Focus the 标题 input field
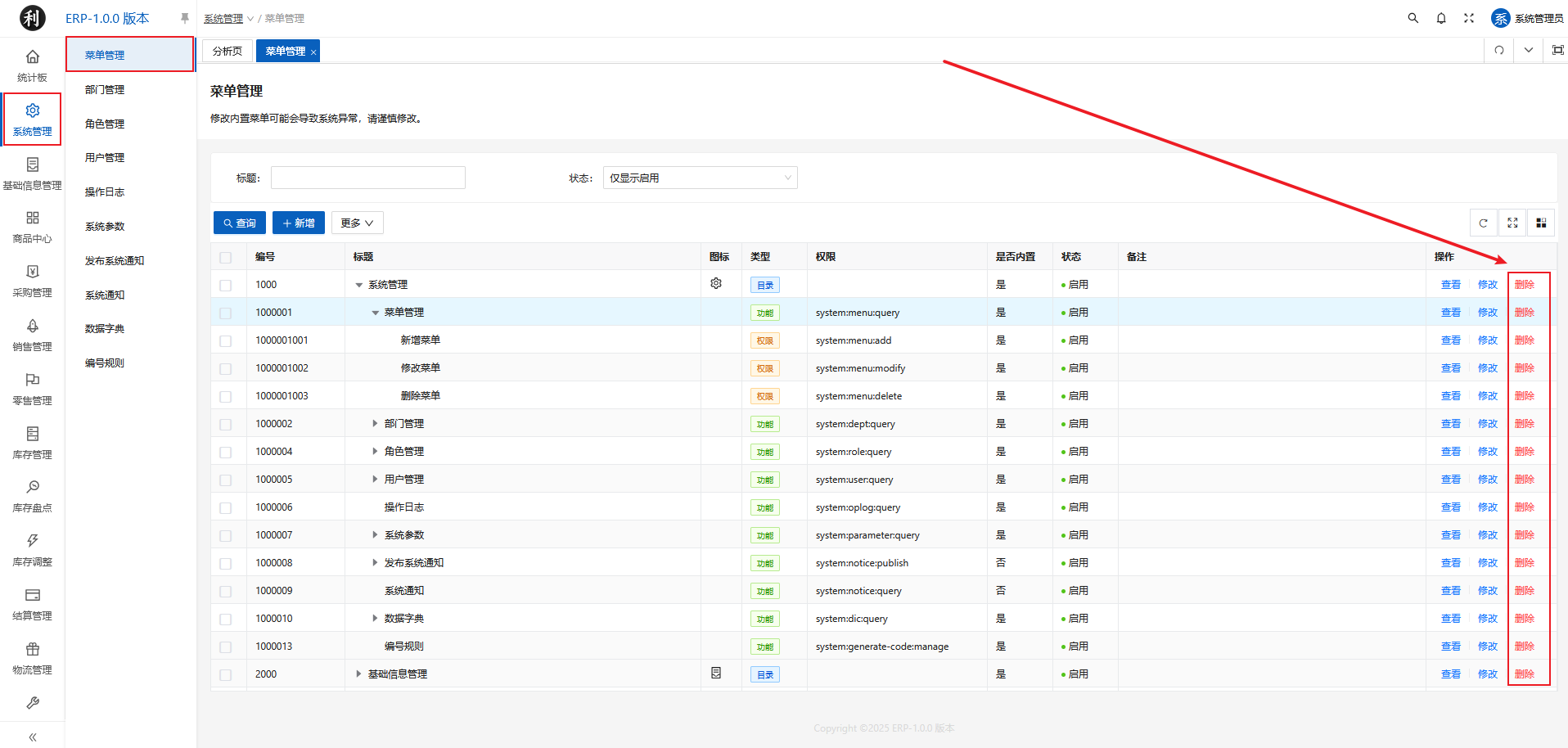This screenshot has height=748, width=1568. [x=368, y=178]
